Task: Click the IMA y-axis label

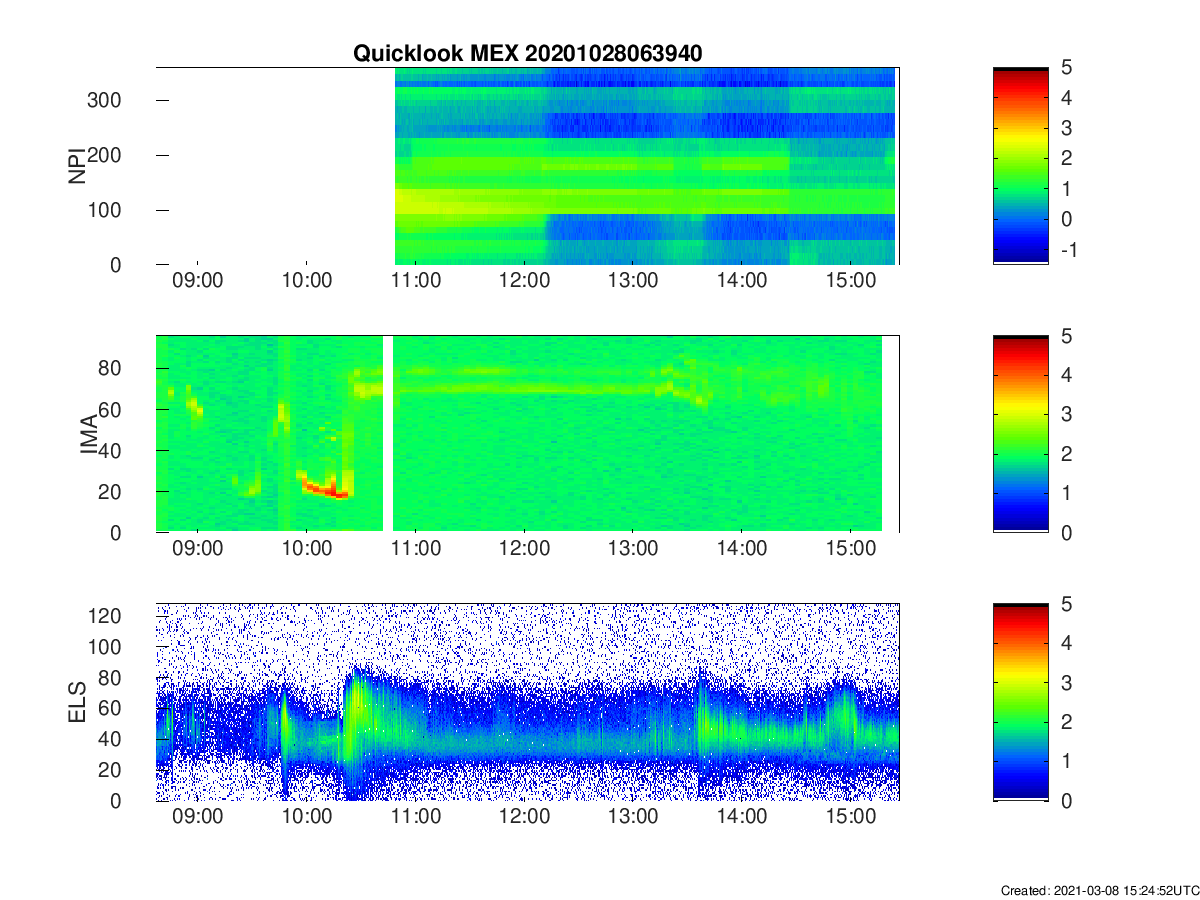Action: pos(90,435)
